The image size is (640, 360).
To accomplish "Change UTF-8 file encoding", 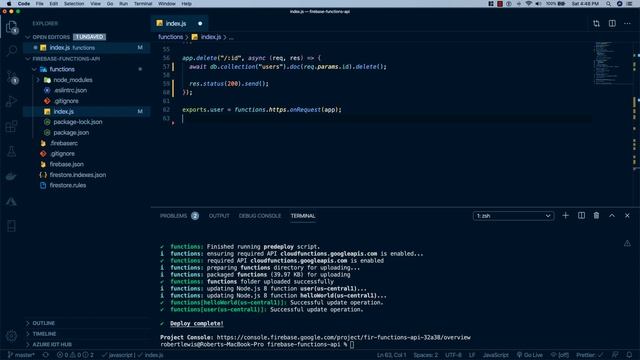I will (x=453, y=355).
